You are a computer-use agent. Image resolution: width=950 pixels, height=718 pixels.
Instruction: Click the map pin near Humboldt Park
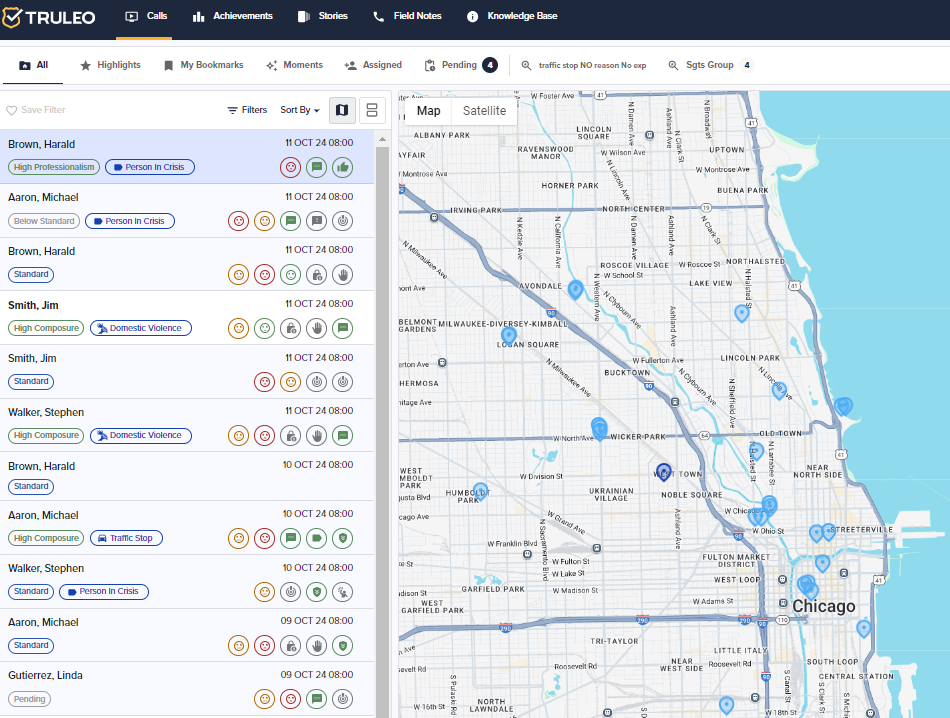(480, 490)
